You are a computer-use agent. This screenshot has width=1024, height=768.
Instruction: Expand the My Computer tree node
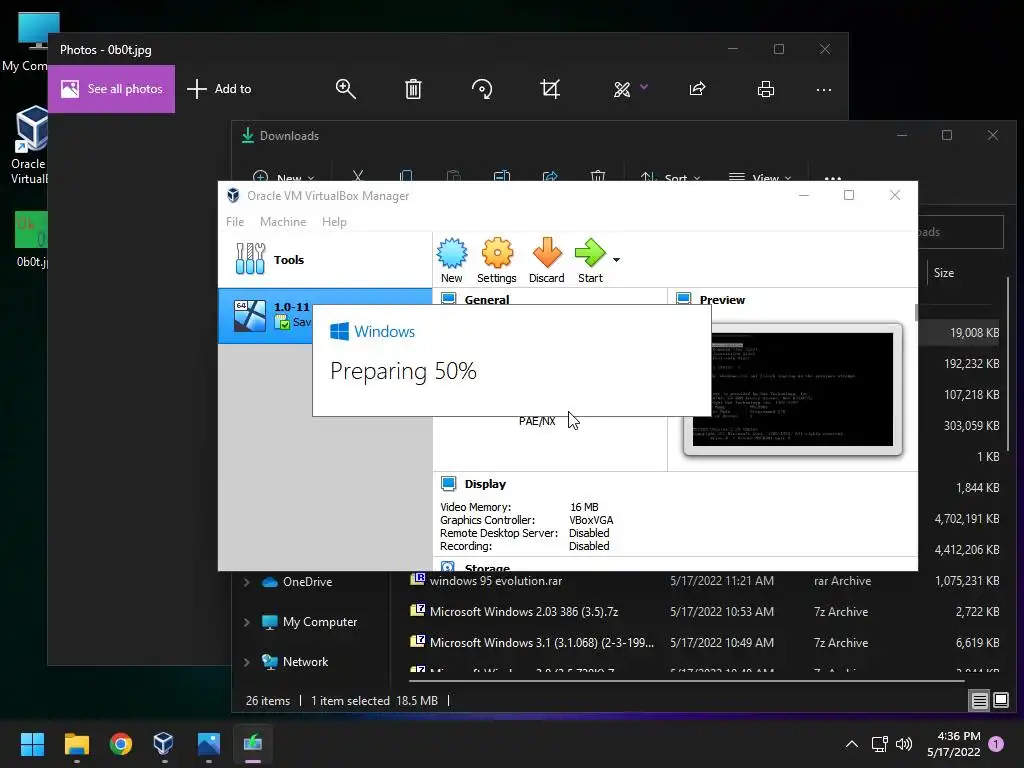(247, 622)
